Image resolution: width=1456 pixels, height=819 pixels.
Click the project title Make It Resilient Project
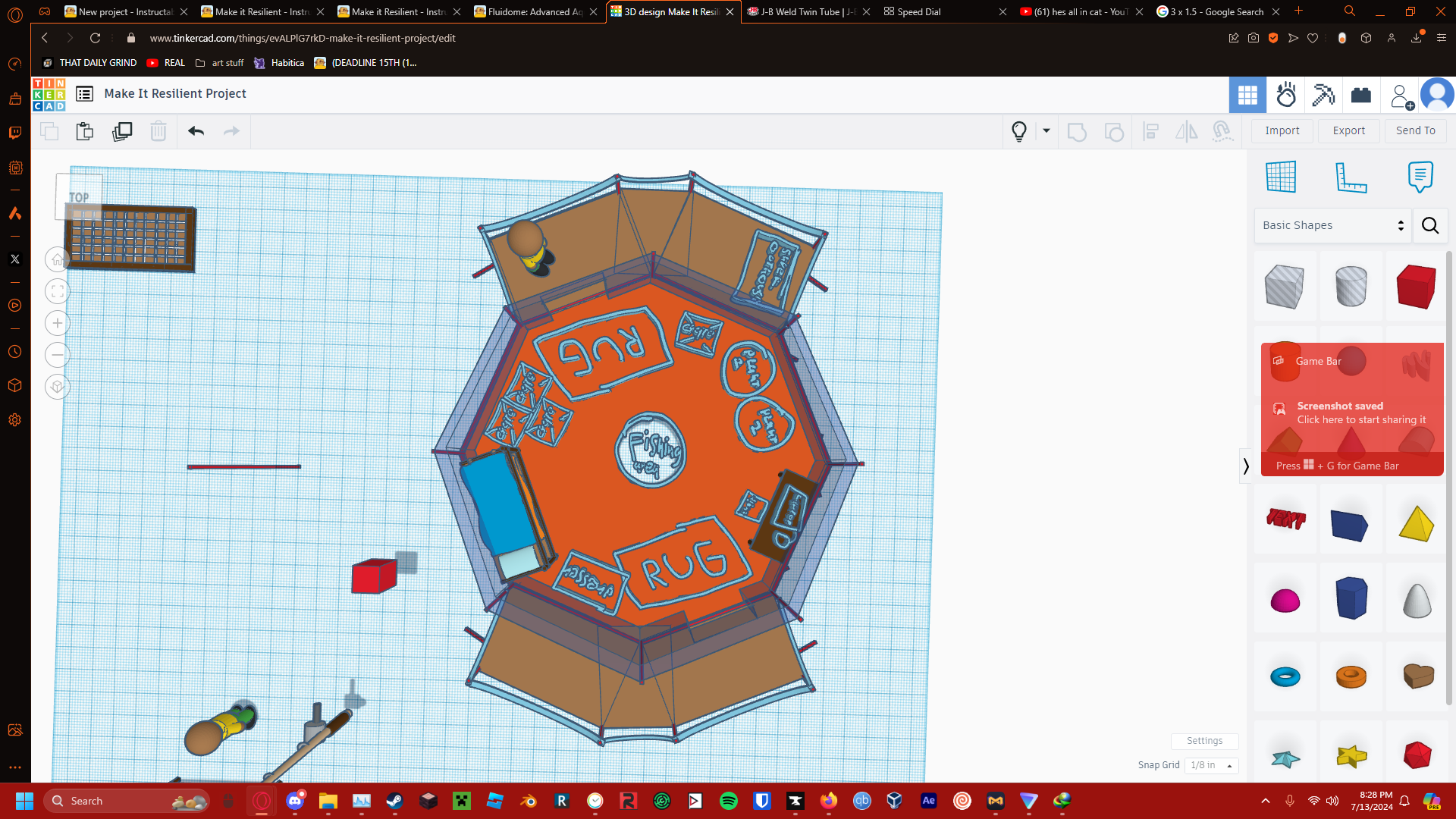coord(175,93)
